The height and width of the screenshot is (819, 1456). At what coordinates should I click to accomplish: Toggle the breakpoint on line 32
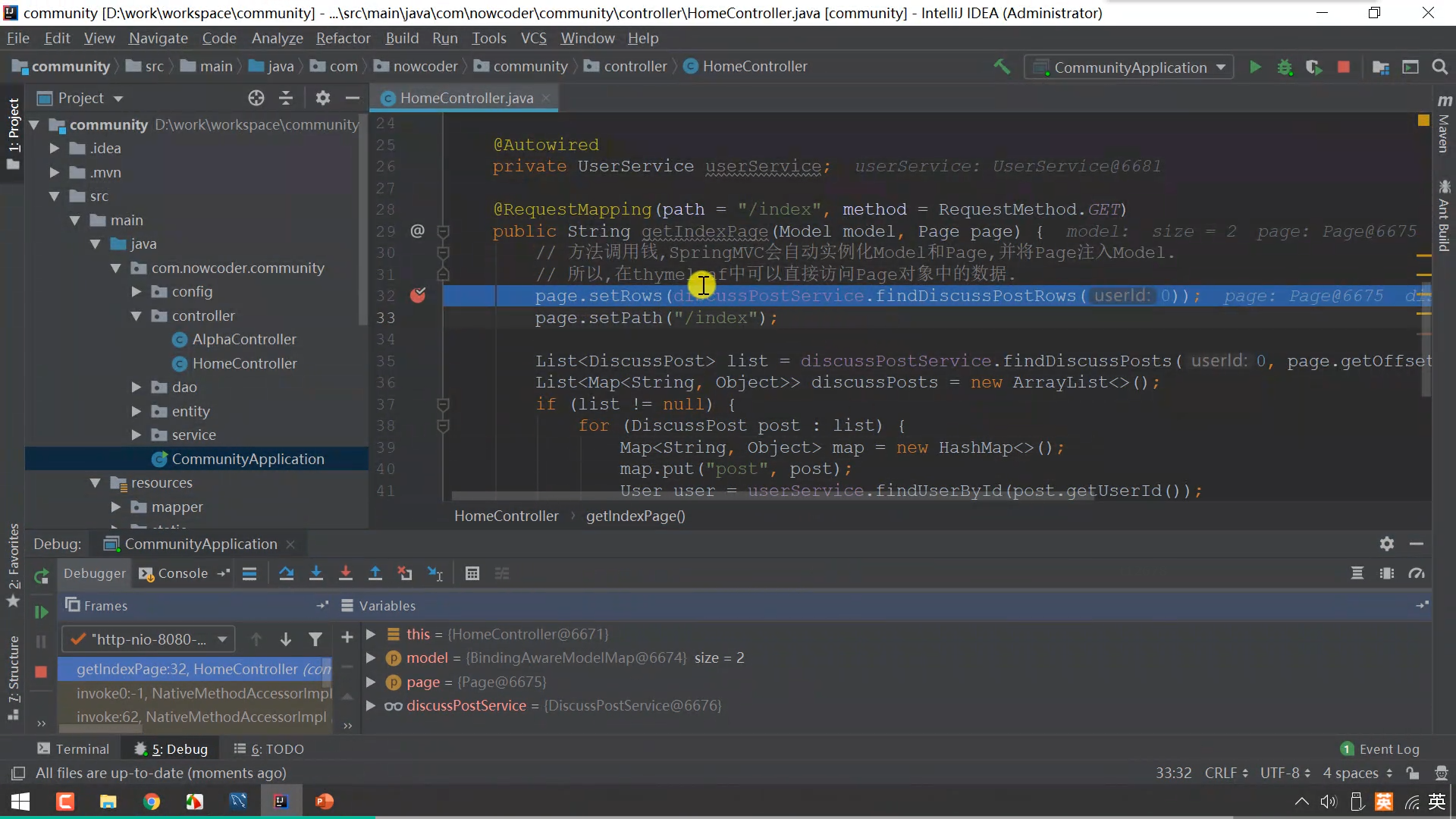[418, 296]
